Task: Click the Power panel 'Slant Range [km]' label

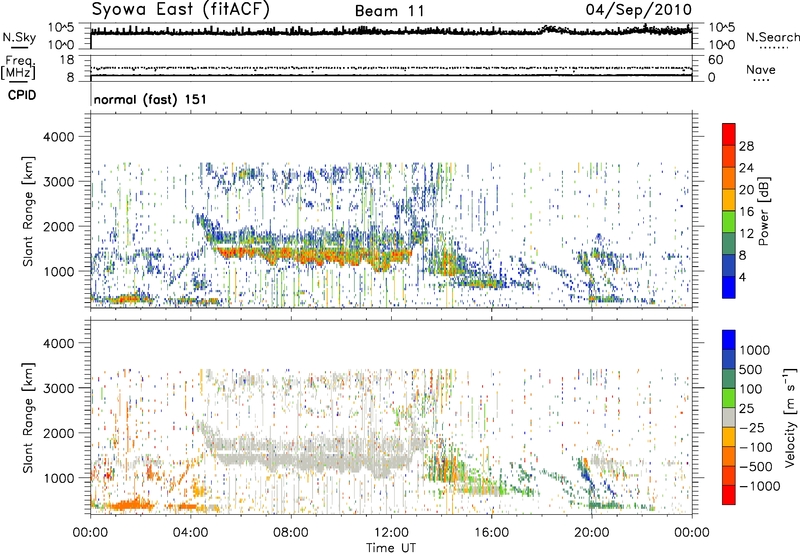Action: (28, 211)
